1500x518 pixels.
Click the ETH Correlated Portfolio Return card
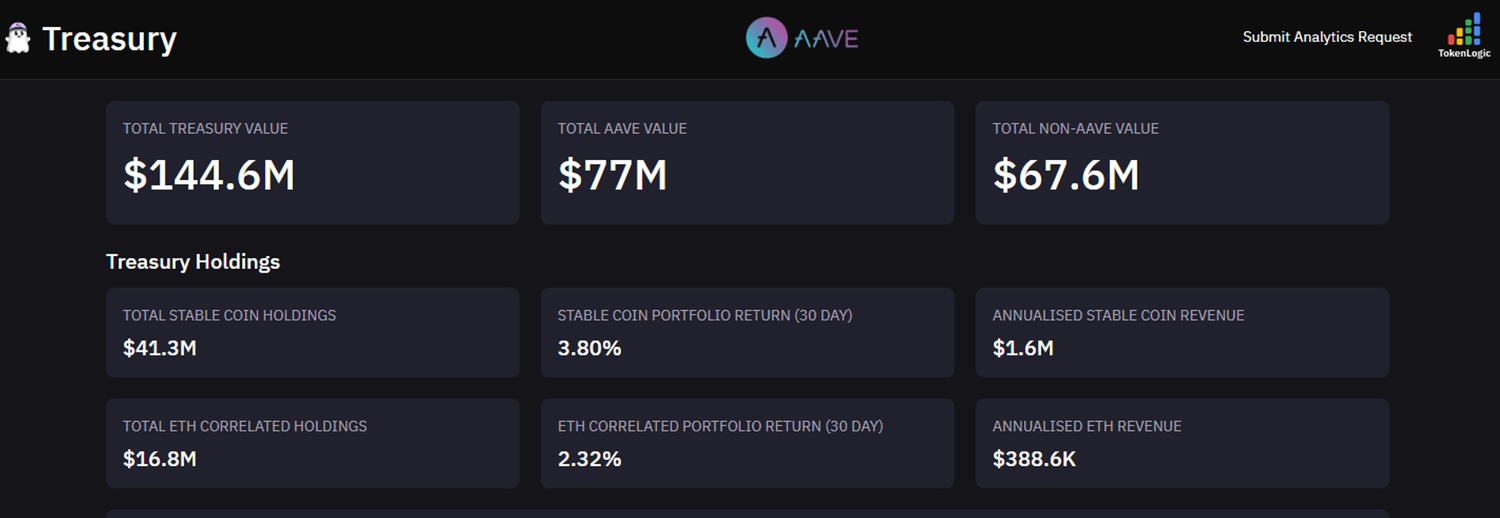click(x=747, y=443)
